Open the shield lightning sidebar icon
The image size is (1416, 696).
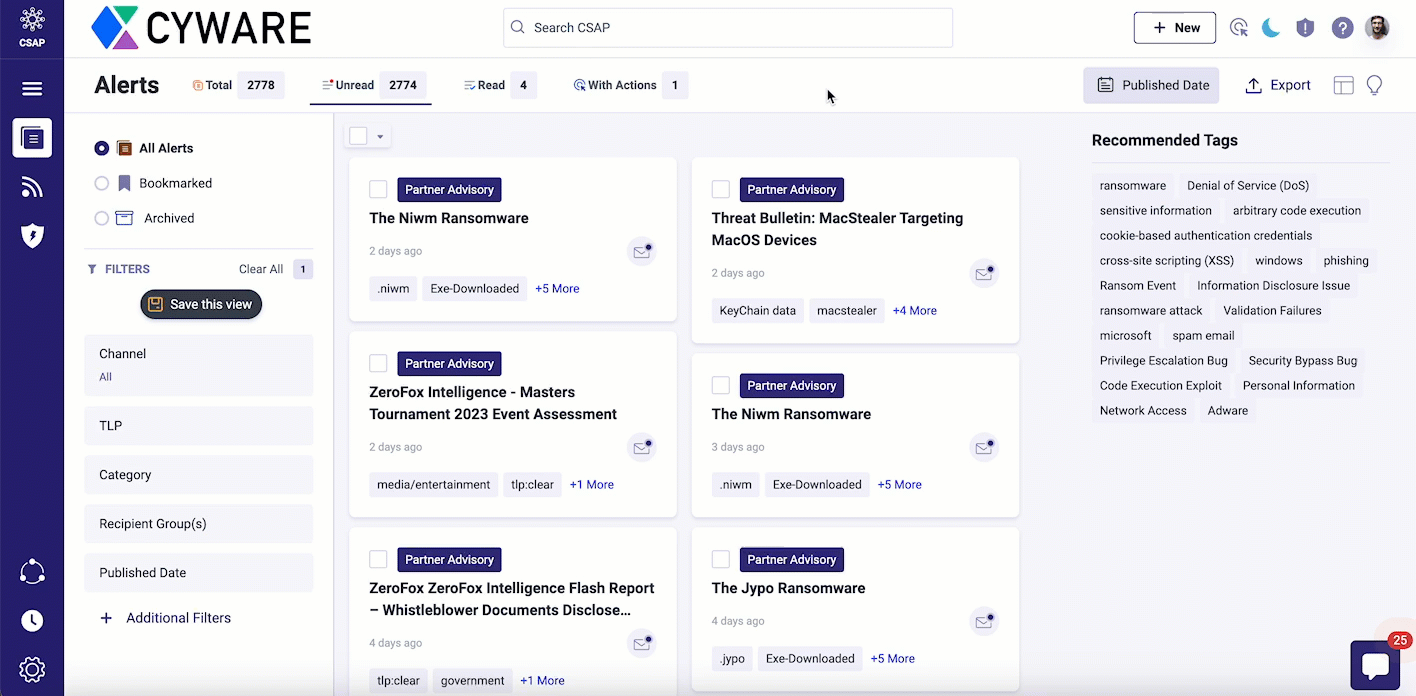(32, 236)
